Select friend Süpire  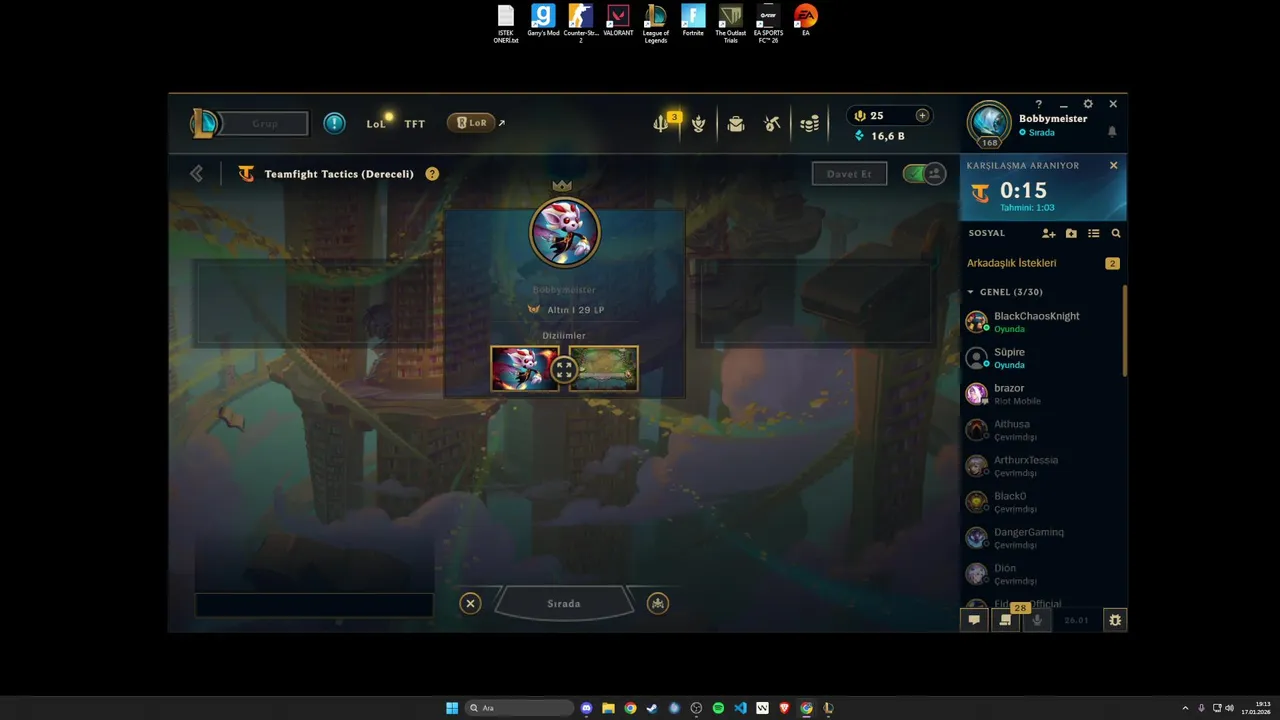click(1041, 358)
